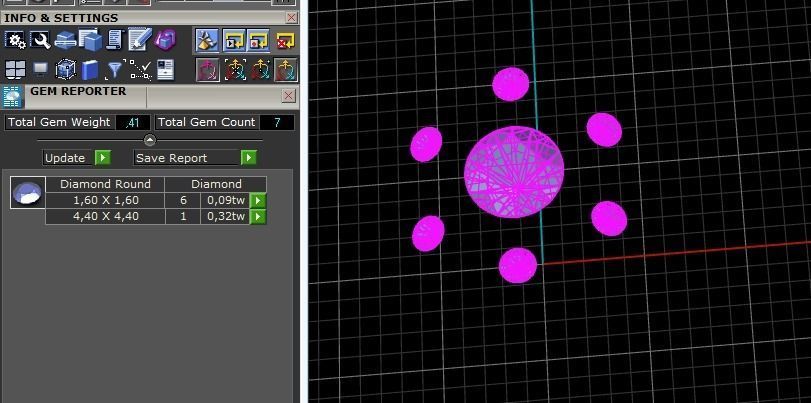Click the yellow arrow record macro icon
The height and width of the screenshot is (403, 811).
point(258,41)
